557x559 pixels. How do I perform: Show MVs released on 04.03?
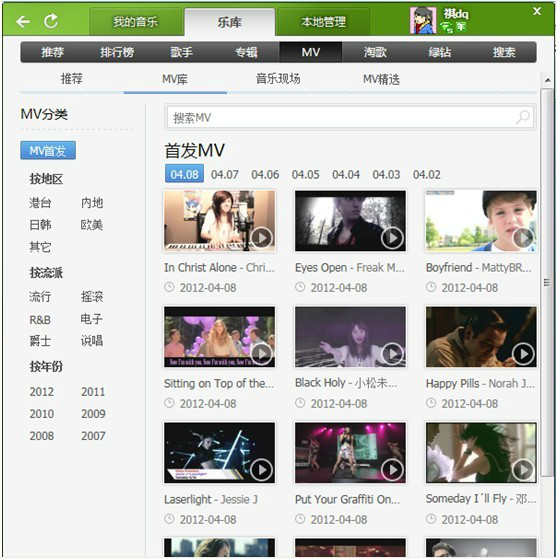[386, 174]
